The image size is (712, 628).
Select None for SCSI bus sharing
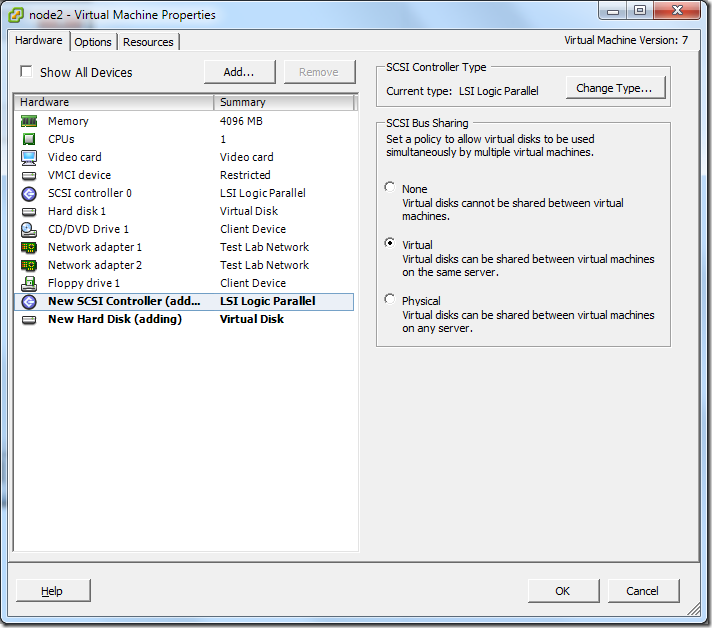389,187
